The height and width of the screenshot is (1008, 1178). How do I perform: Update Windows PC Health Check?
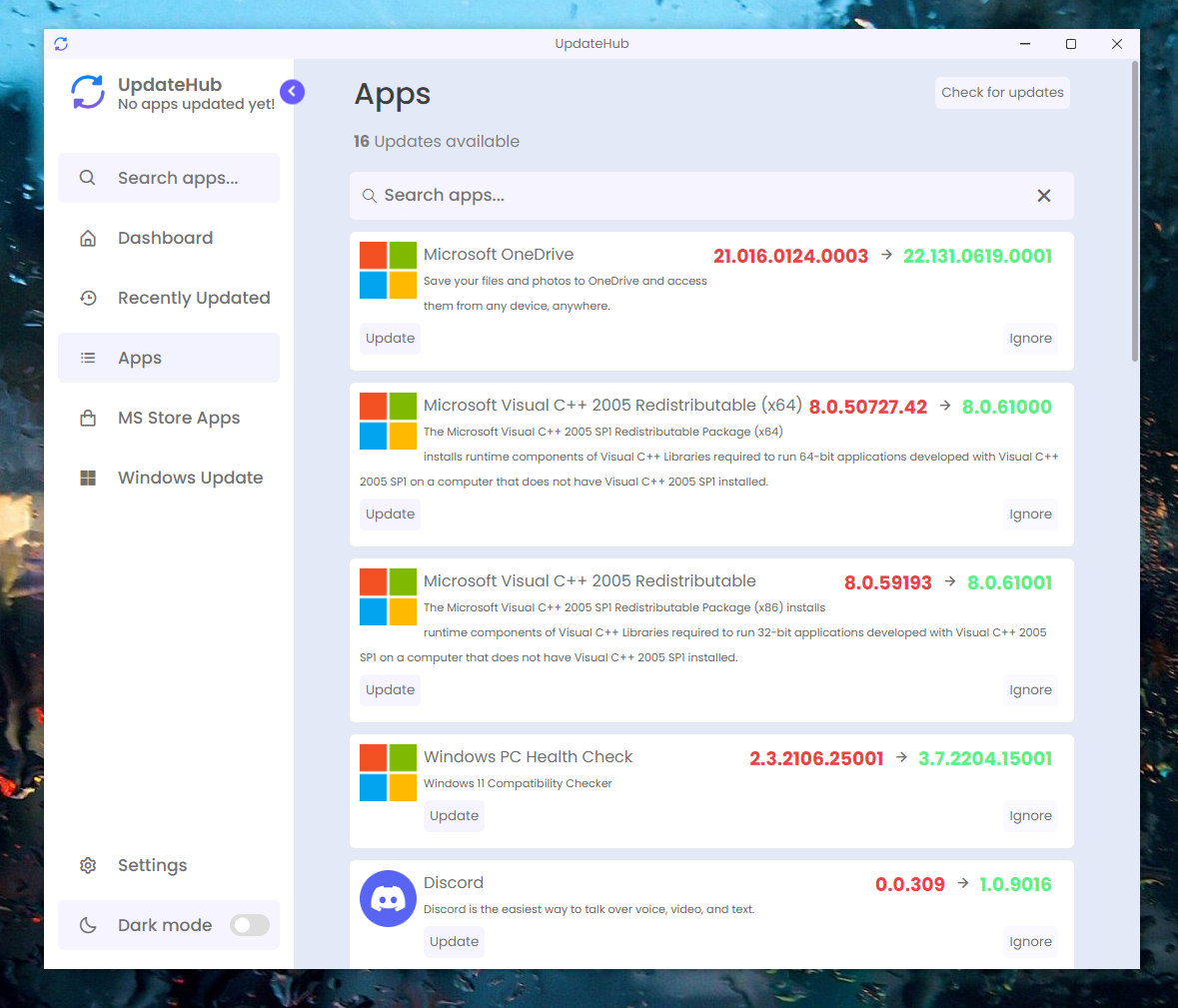pyautogui.click(x=454, y=816)
